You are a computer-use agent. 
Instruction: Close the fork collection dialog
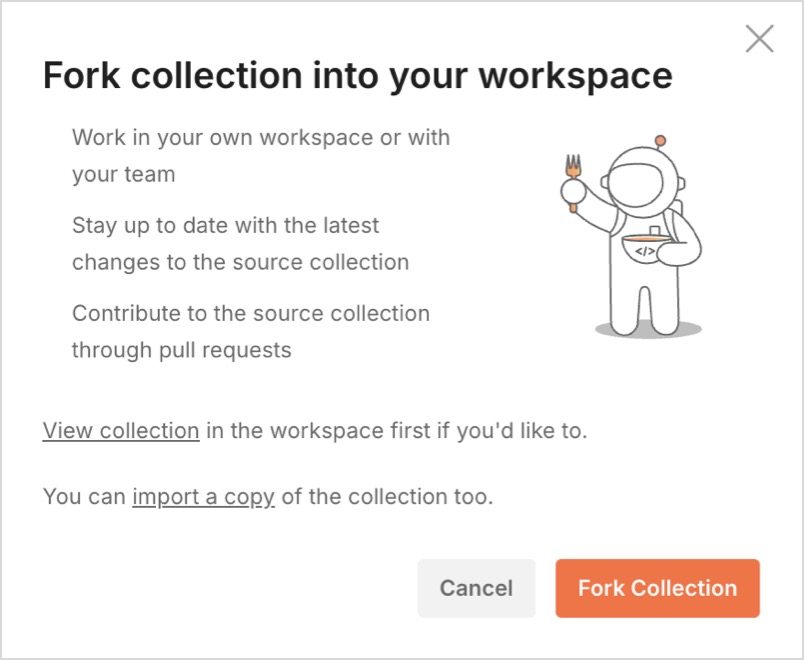[x=760, y=39]
